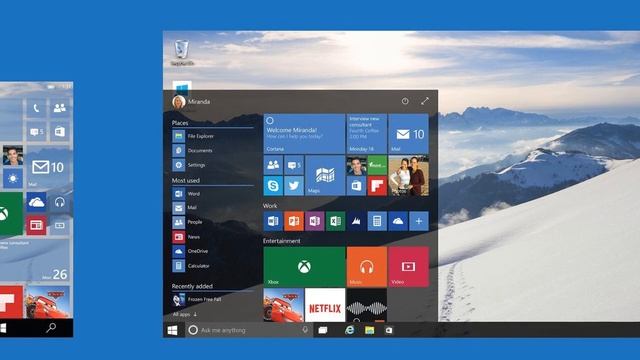Open Calculator tile in Work group
Viewport: 640px width, 360px height.
click(x=377, y=221)
